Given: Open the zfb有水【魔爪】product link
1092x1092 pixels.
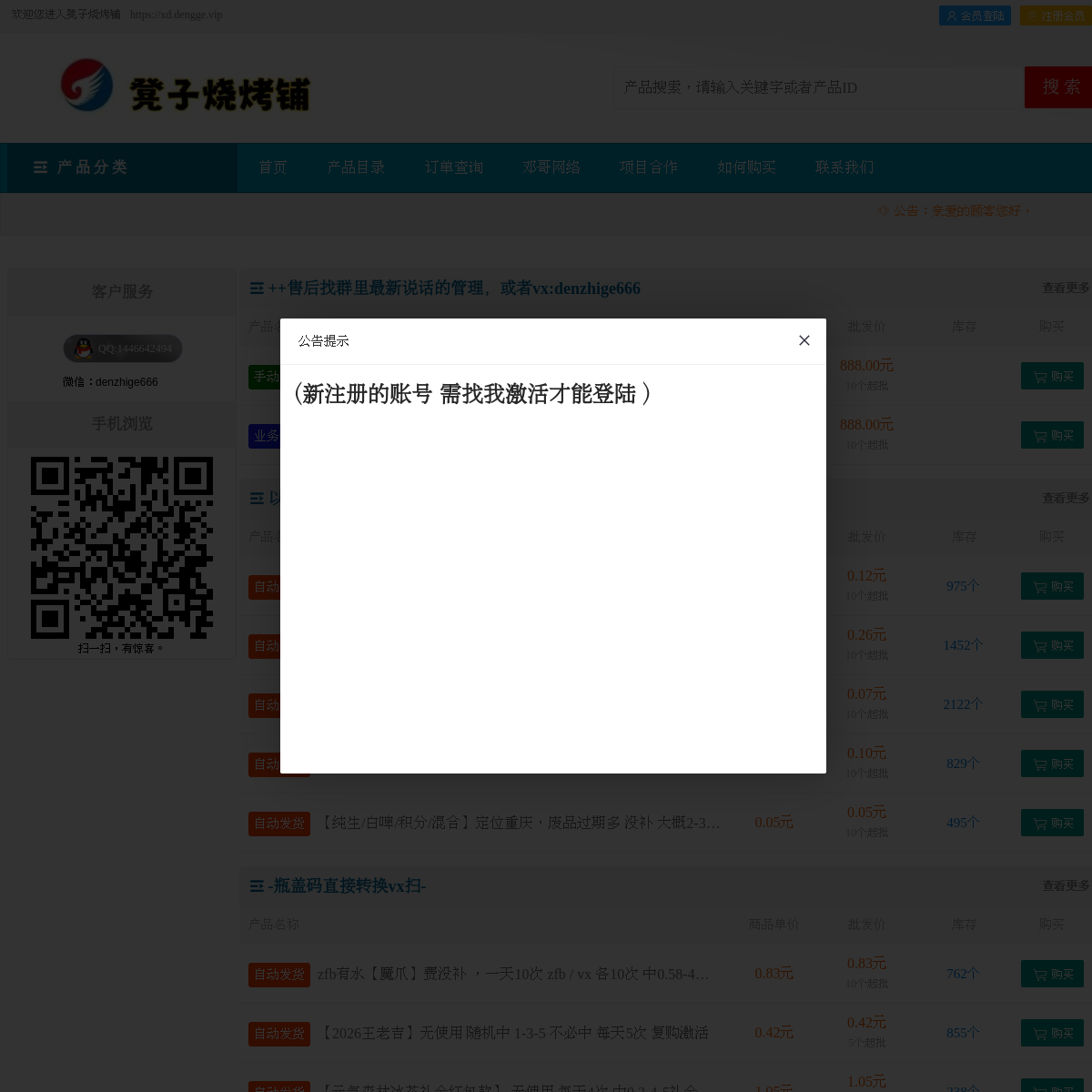Looking at the screenshot, I should 513,974.
